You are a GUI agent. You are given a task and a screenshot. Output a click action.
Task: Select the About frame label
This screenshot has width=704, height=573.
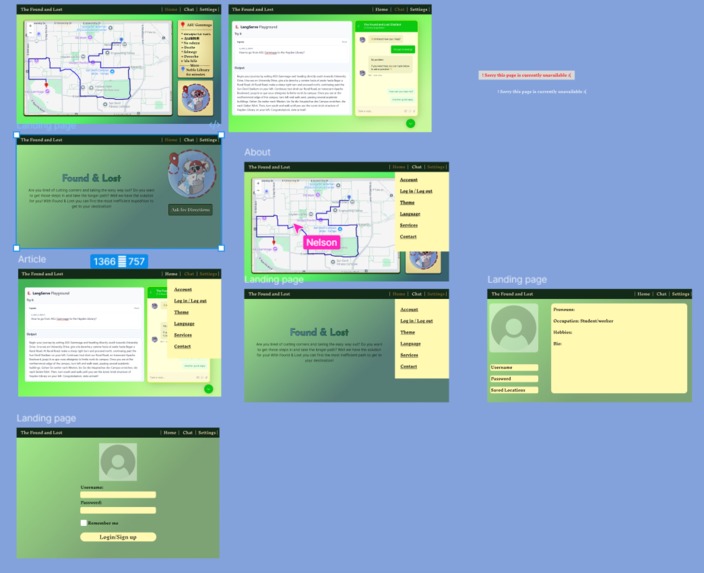[x=257, y=152]
